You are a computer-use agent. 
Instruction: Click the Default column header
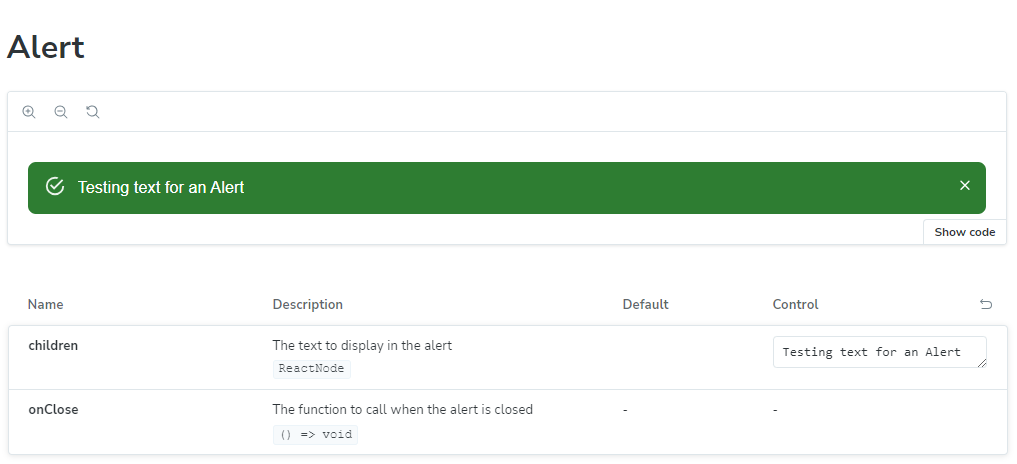[645, 304]
